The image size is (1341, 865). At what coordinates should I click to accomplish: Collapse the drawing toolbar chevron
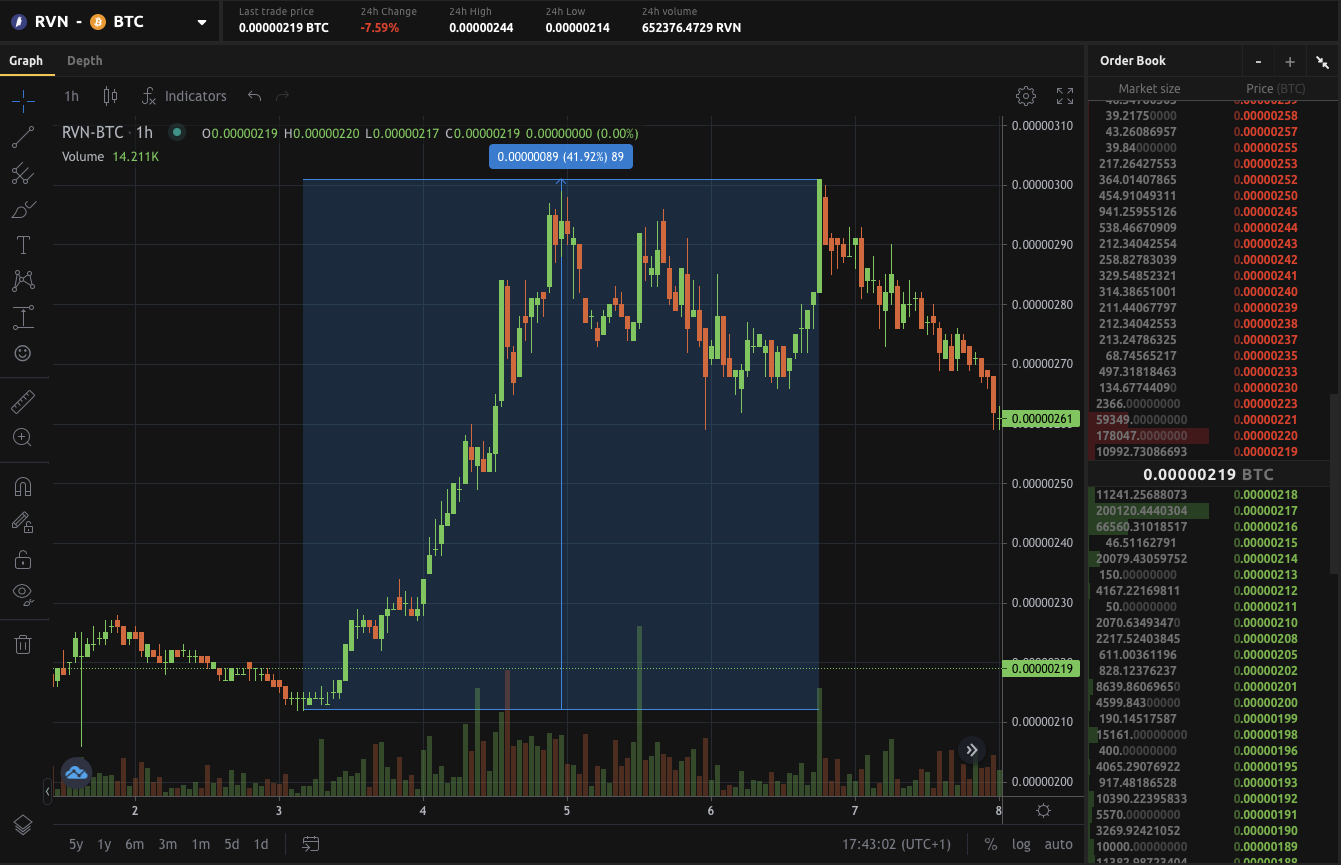pyautogui.click(x=45, y=792)
